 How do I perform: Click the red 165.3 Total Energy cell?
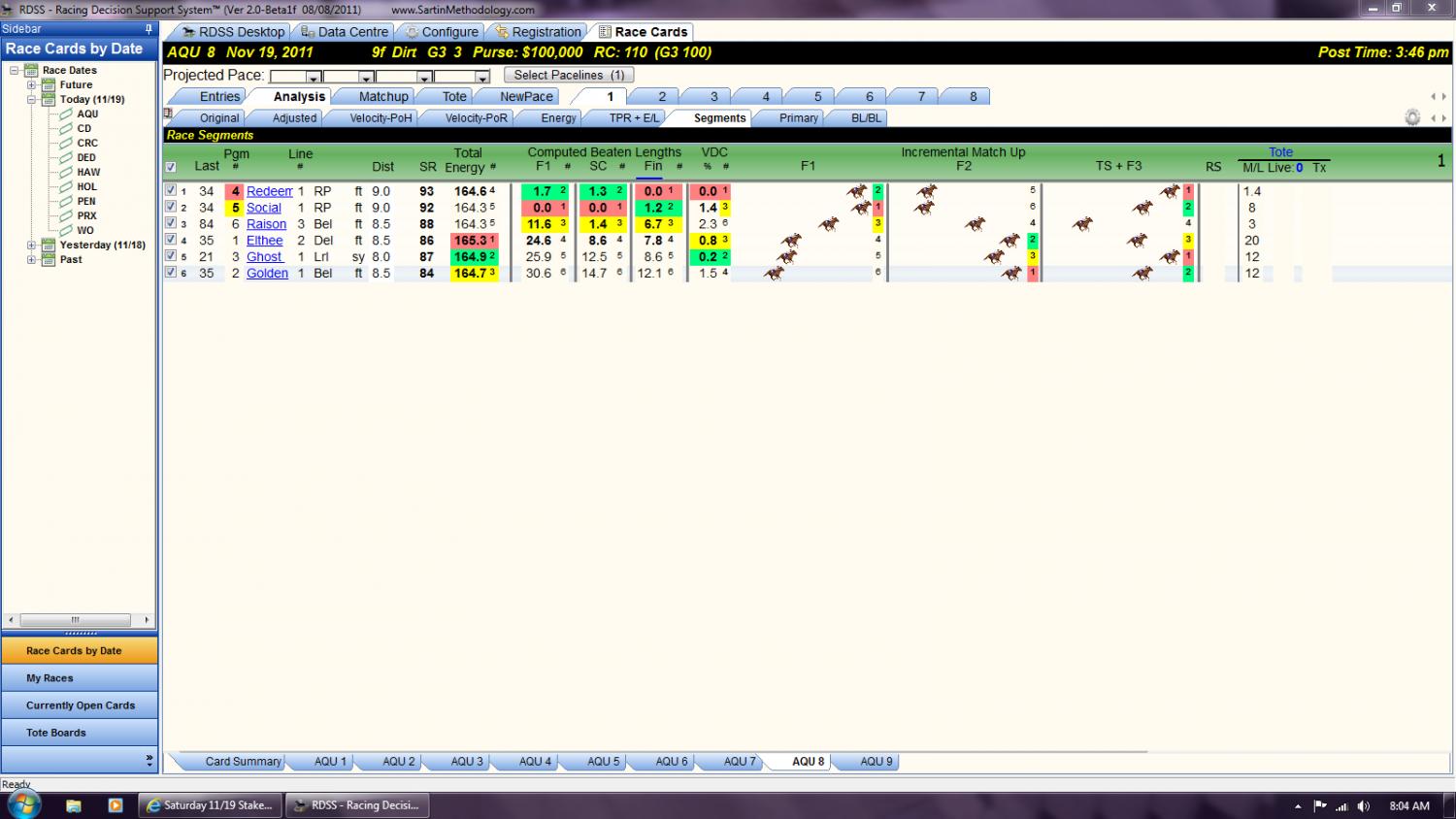point(475,241)
